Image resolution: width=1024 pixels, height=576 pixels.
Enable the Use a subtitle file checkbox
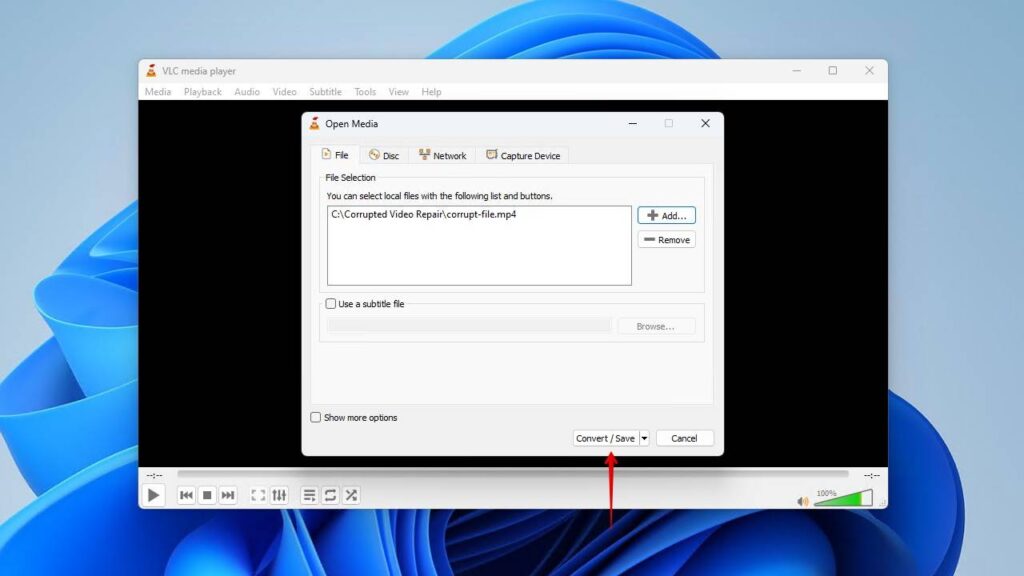coord(331,304)
